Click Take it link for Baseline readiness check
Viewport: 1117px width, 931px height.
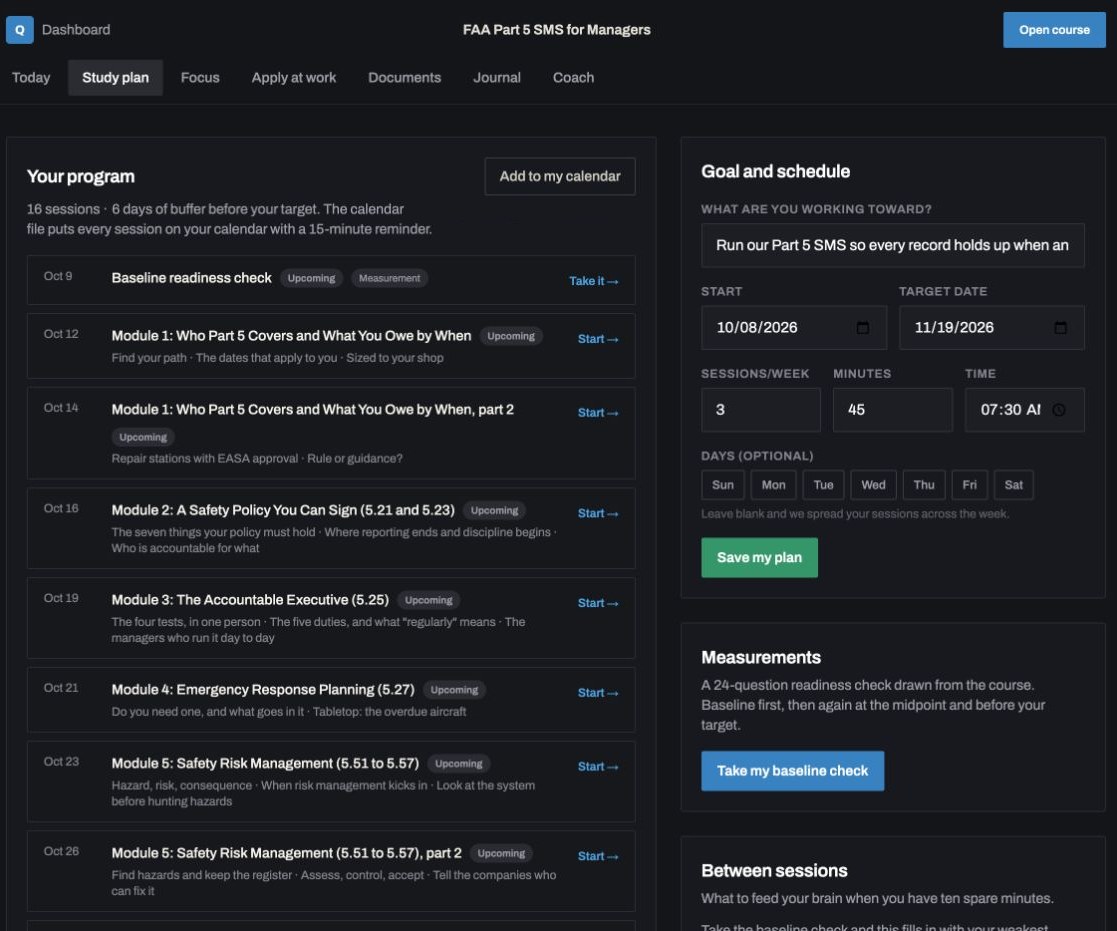pos(593,281)
